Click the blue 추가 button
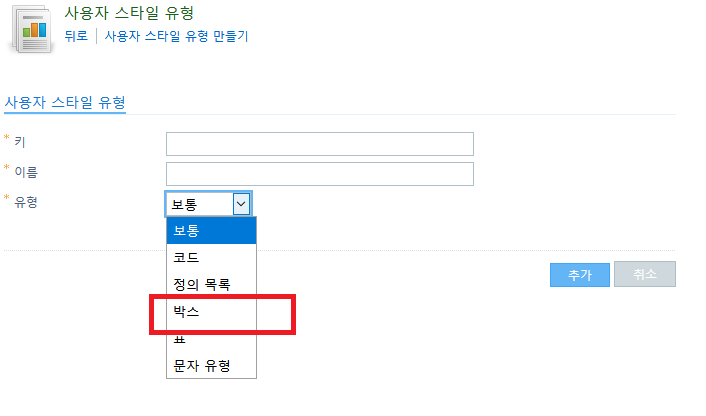The width and height of the screenshot is (706, 416). tap(580, 275)
